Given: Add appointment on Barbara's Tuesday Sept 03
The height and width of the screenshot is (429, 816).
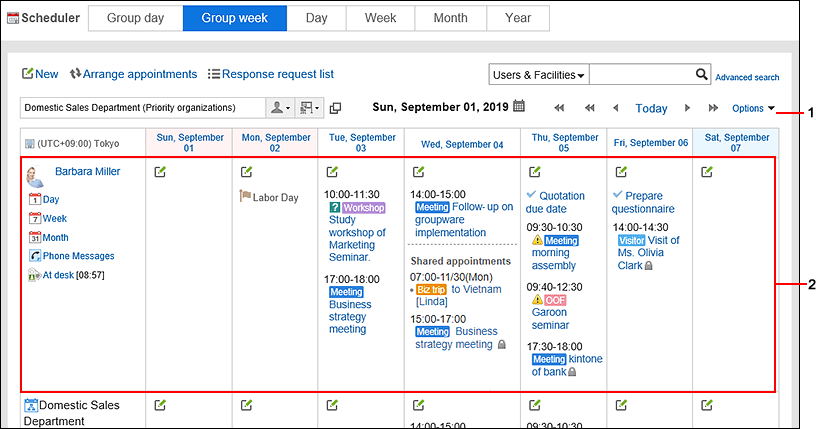Looking at the screenshot, I should pos(332,172).
